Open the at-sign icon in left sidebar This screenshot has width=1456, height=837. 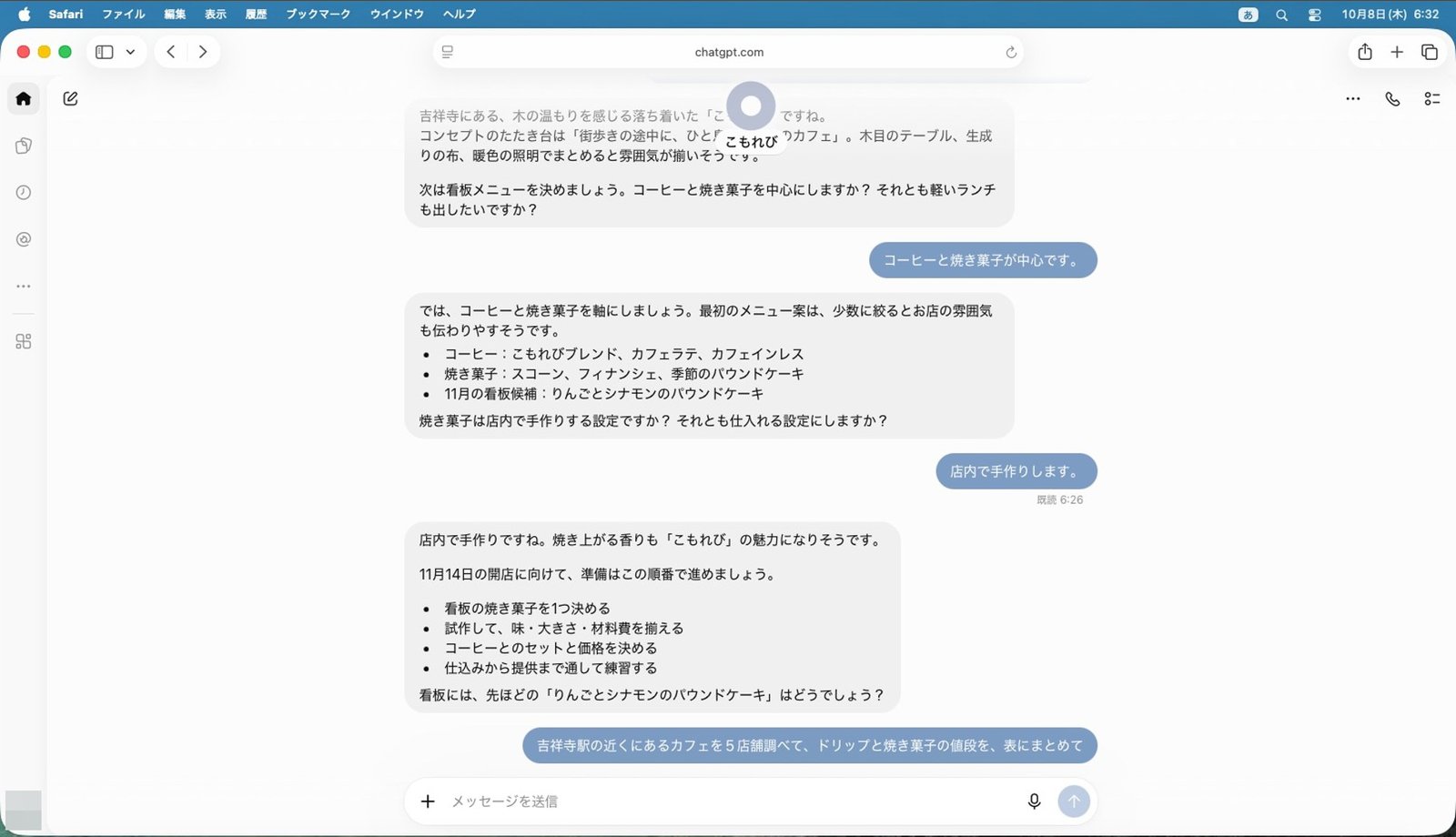pyautogui.click(x=24, y=239)
